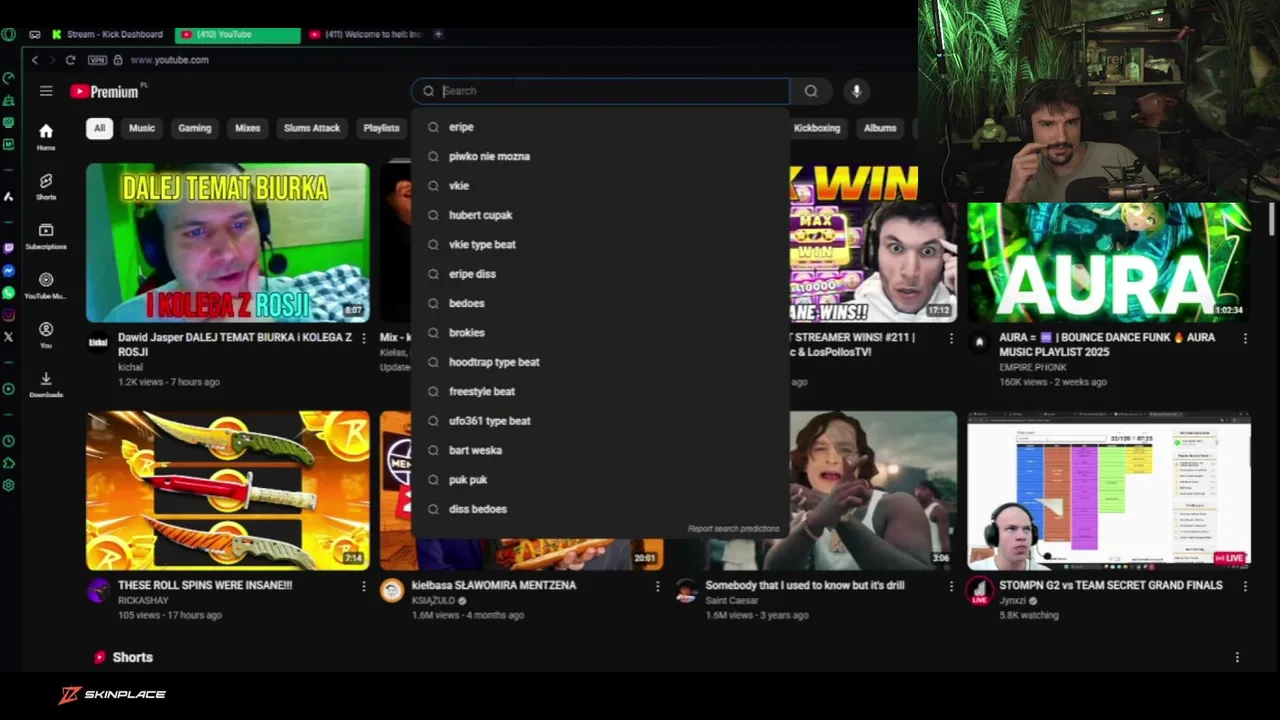Open Shorts from the YouTube sidebar
Image resolution: width=1280 pixels, height=720 pixels.
pyautogui.click(x=46, y=186)
